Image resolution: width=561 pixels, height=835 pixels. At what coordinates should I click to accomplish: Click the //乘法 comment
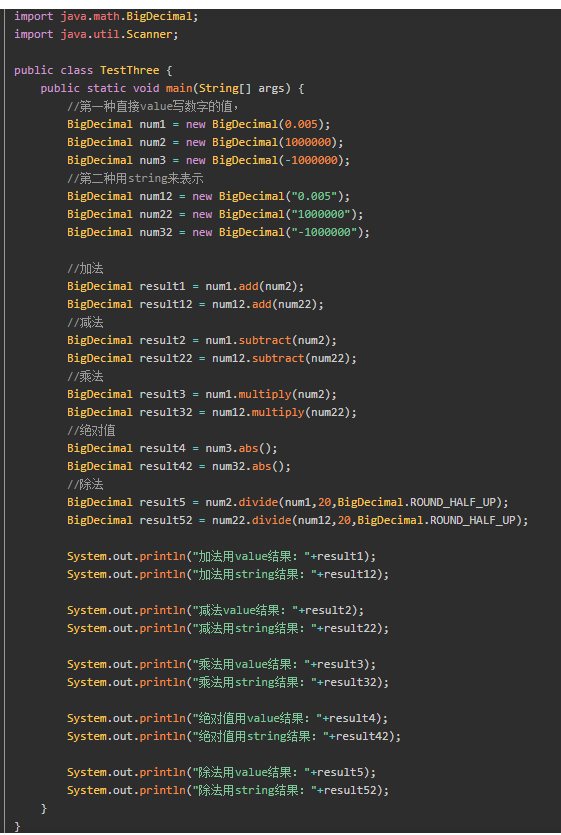click(x=85, y=376)
